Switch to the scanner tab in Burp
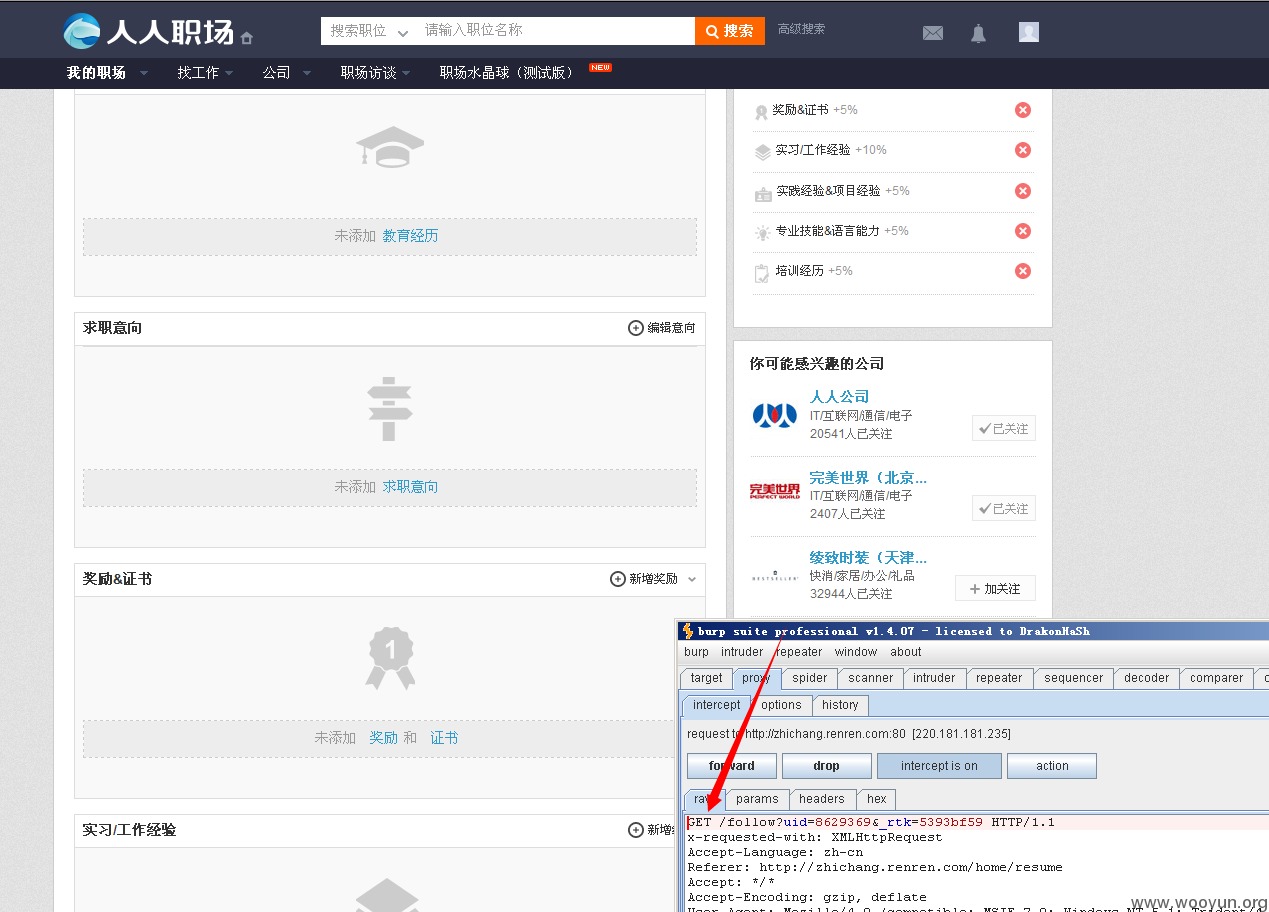 [871, 678]
